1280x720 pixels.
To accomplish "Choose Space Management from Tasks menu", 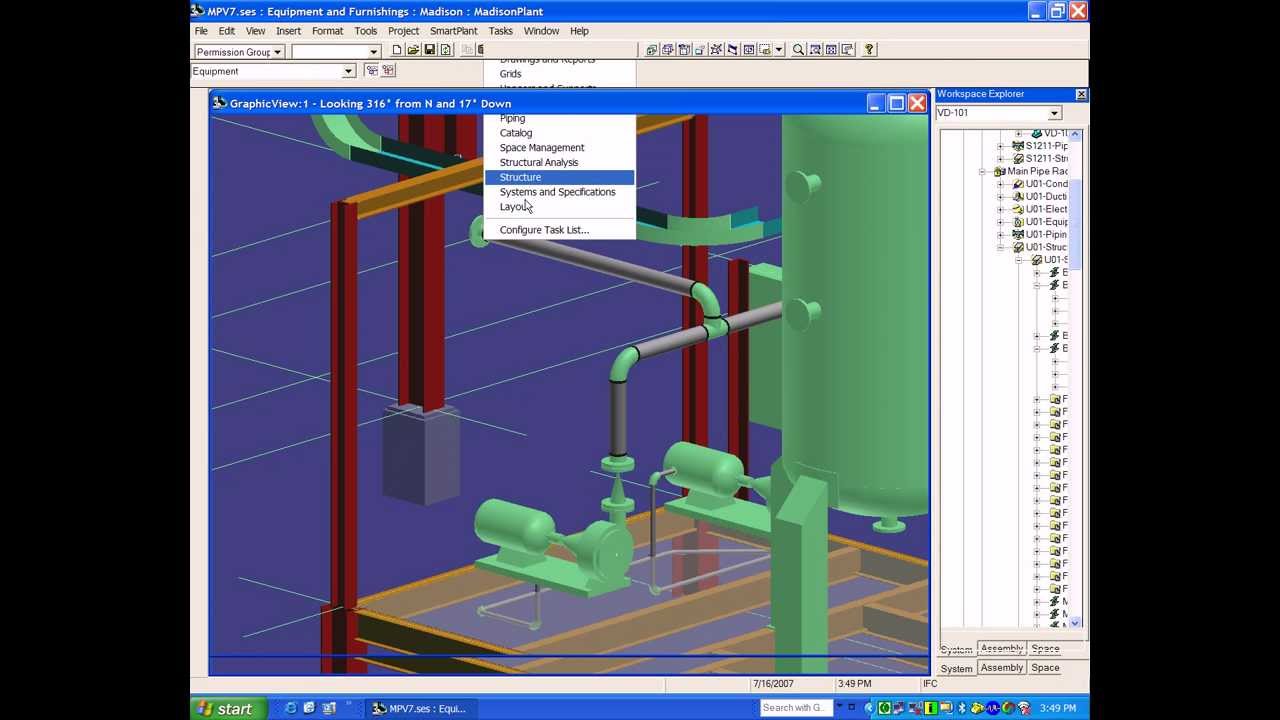I will coord(559,148).
